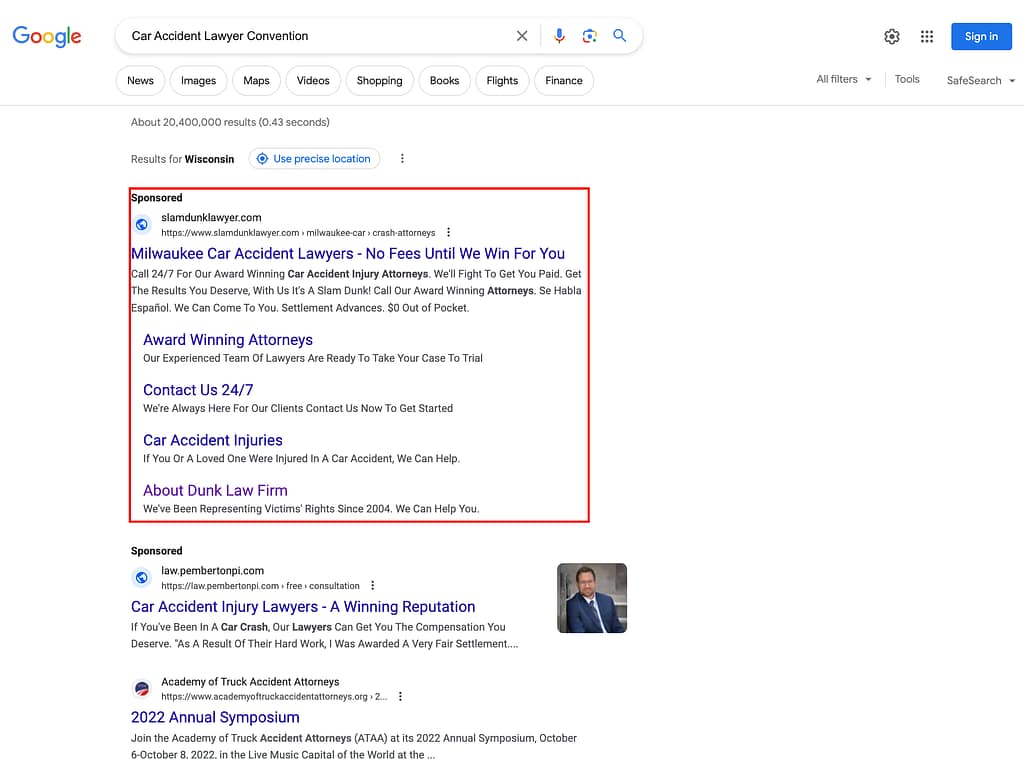Screen dimensions: 1024x759
Task: Click the slamdunklawyer.com site name
Action: 211,218
